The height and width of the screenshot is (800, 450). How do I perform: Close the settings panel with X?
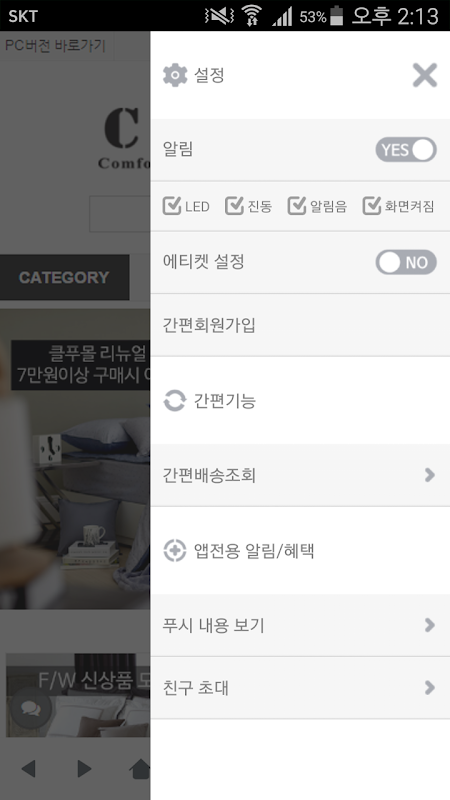tap(424, 76)
